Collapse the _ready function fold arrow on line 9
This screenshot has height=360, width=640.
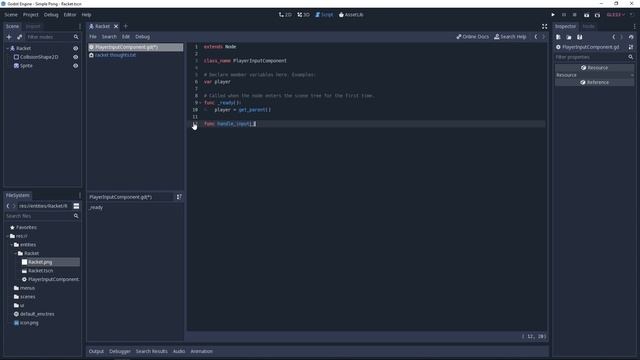pos(200,103)
